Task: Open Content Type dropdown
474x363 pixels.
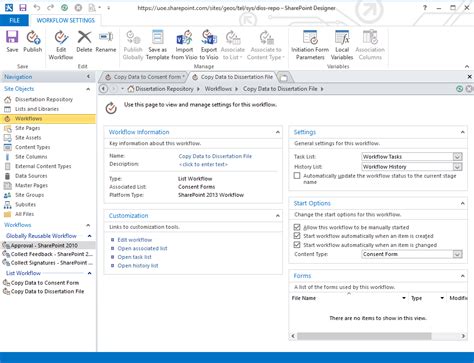Action: pyautogui.click(x=458, y=254)
